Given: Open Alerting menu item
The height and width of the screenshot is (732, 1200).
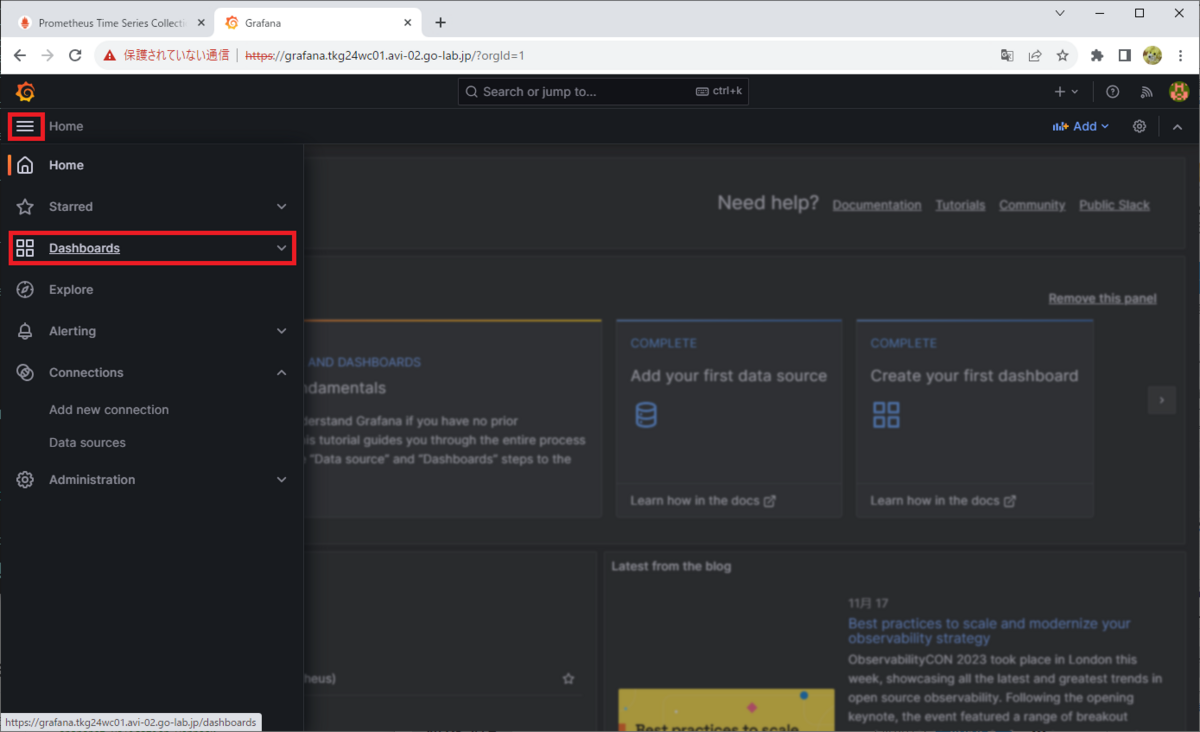Looking at the screenshot, I should [72, 331].
